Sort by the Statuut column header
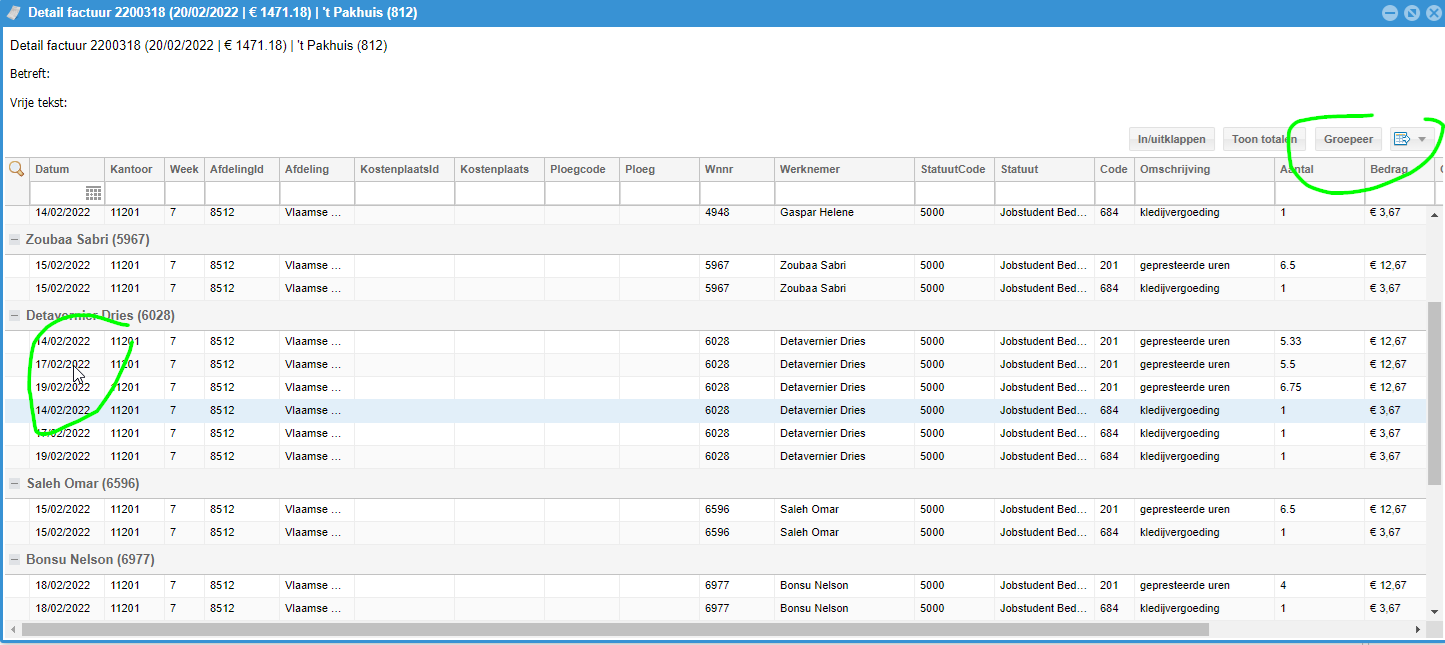Image resolution: width=1445 pixels, height=645 pixels. 1044,169
